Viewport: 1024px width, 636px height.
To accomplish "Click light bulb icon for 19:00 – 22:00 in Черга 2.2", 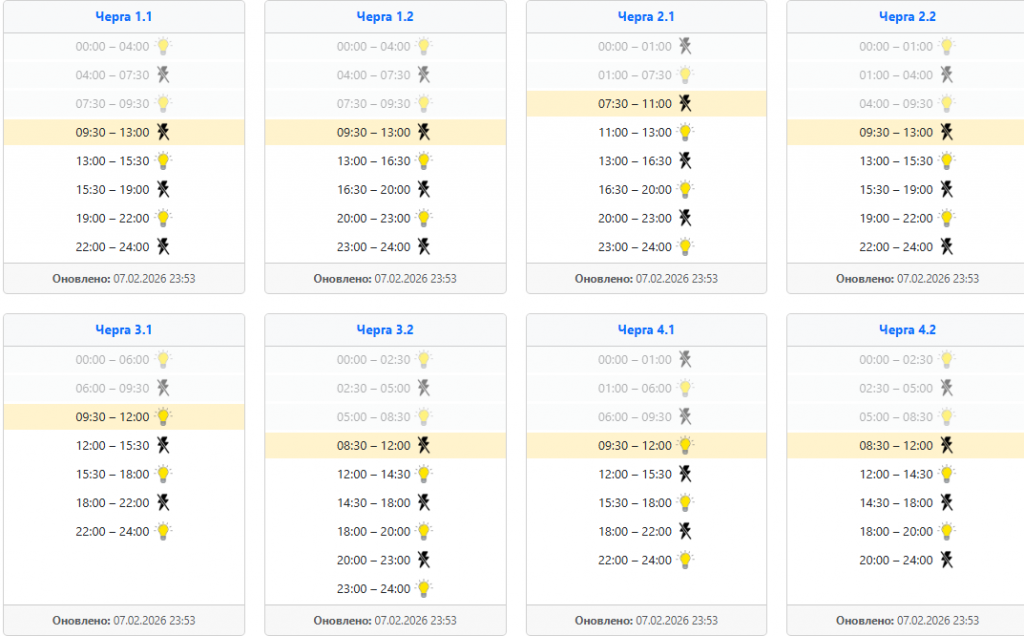I will (946, 218).
